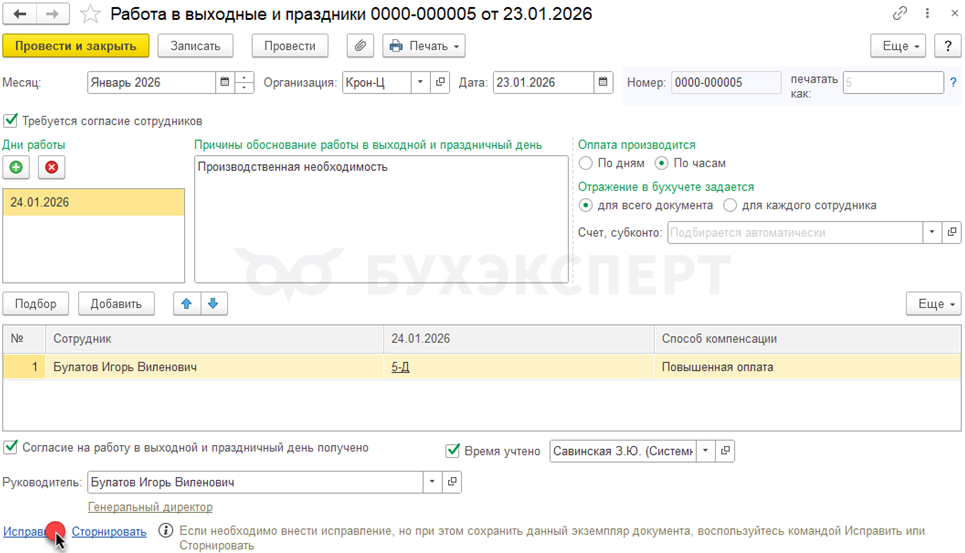Attach files using the paperclip icon
The height and width of the screenshot is (553, 965).
pos(360,46)
